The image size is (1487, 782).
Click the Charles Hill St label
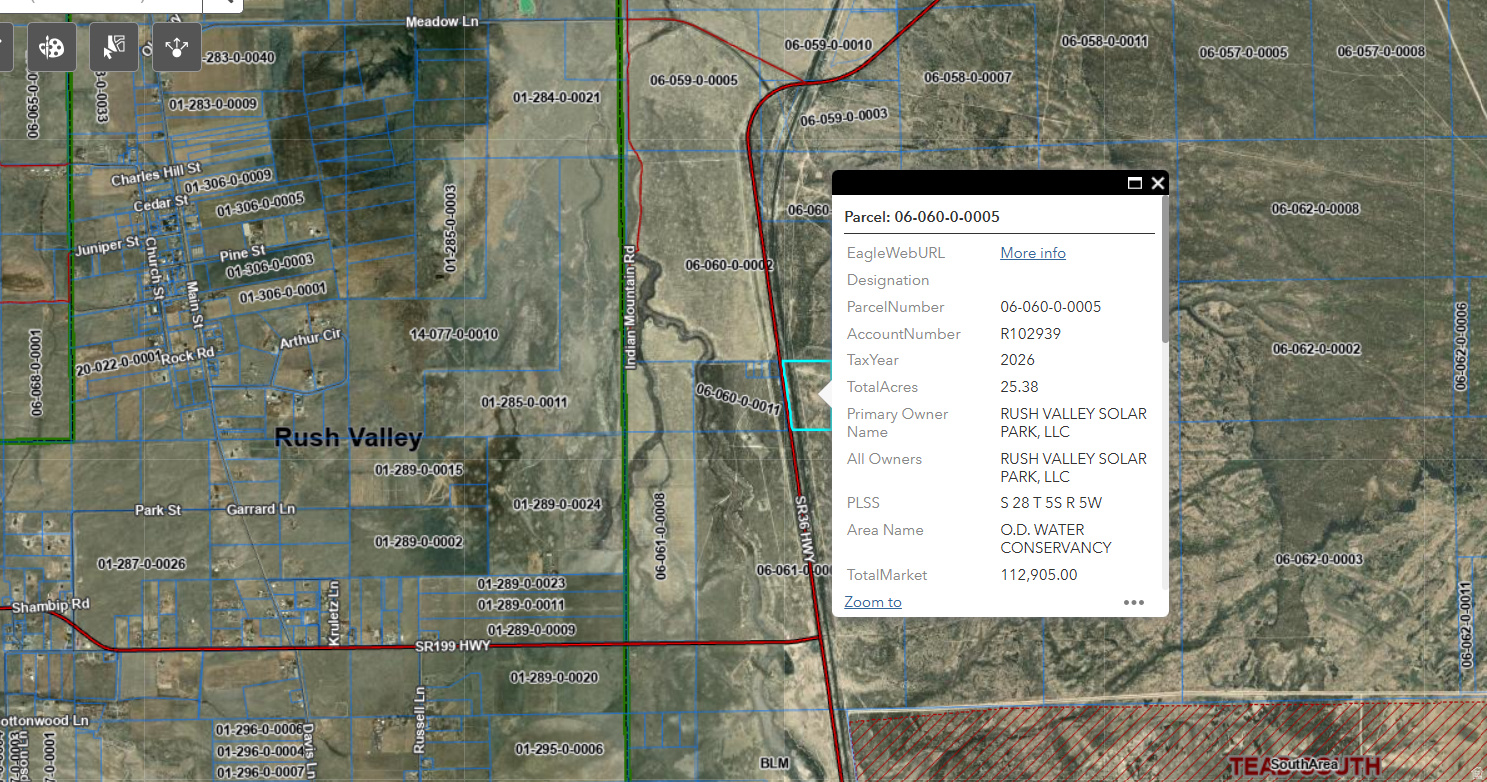coord(157,174)
